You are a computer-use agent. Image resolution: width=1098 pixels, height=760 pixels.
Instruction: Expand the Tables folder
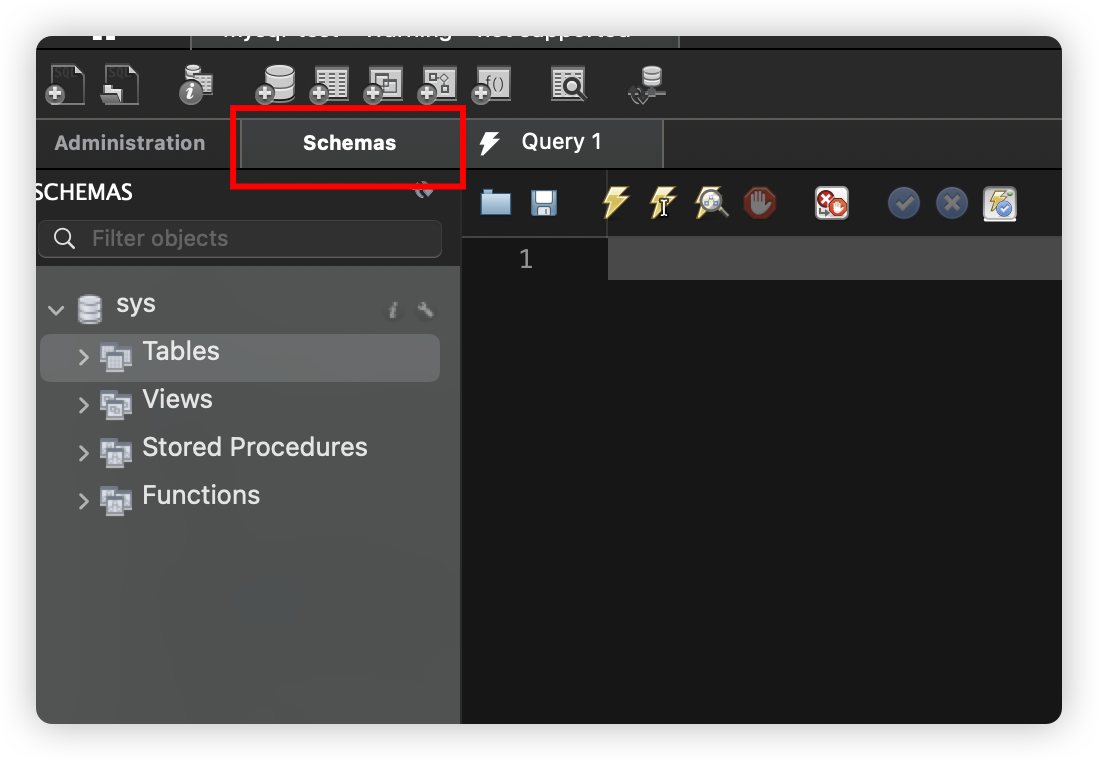coord(84,357)
